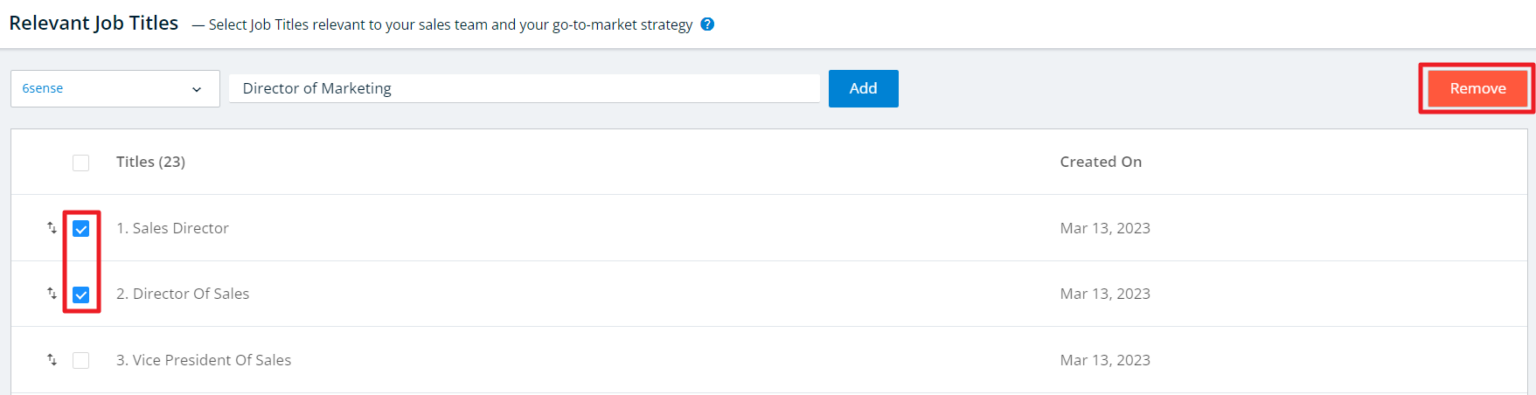
Task: Click the Add button
Action: [x=863, y=88]
